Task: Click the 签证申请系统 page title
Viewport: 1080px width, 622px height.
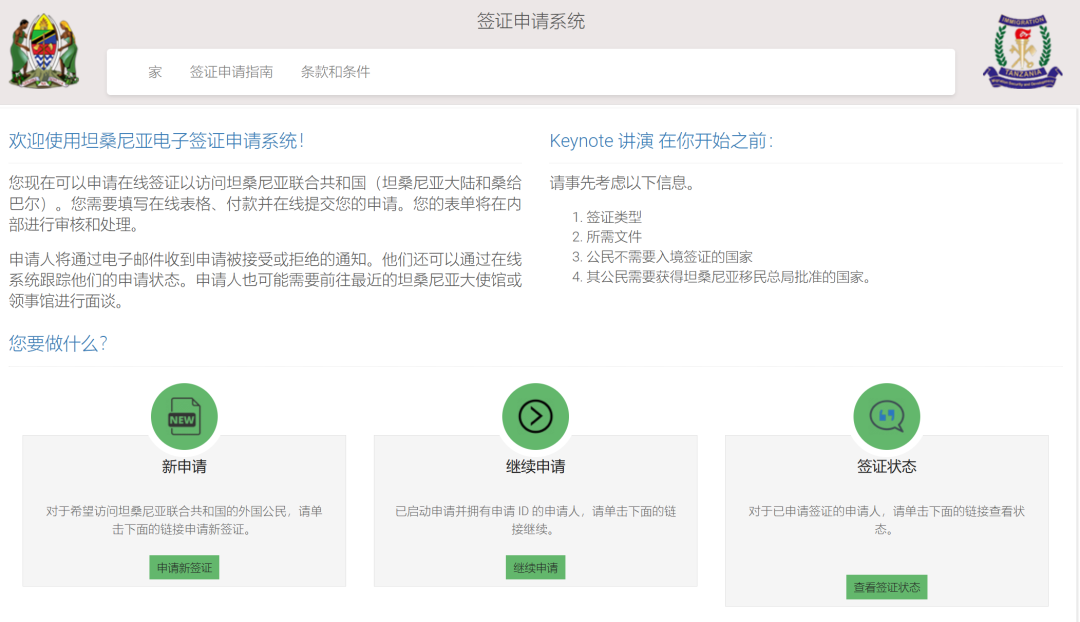Action: coord(531,21)
